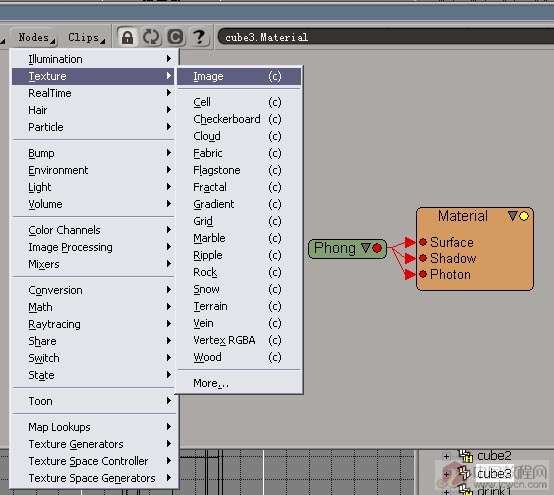Open the Volume submenu
The image size is (554, 495).
point(94,204)
